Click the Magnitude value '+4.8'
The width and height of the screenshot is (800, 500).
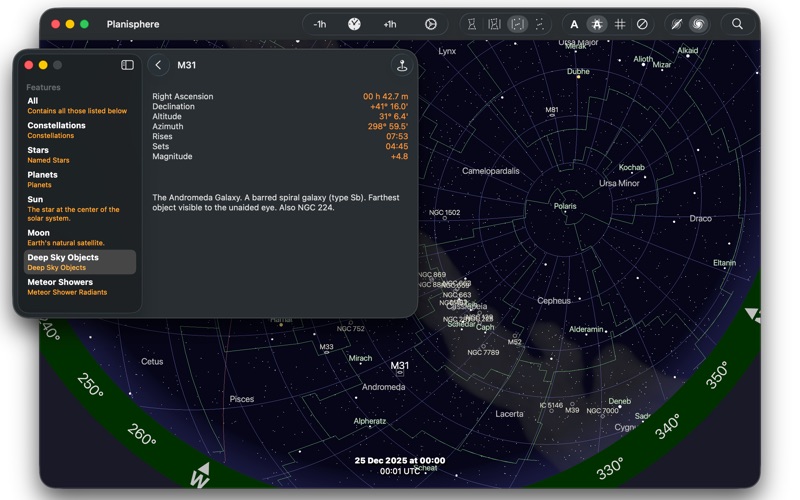click(x=399, y=156)
